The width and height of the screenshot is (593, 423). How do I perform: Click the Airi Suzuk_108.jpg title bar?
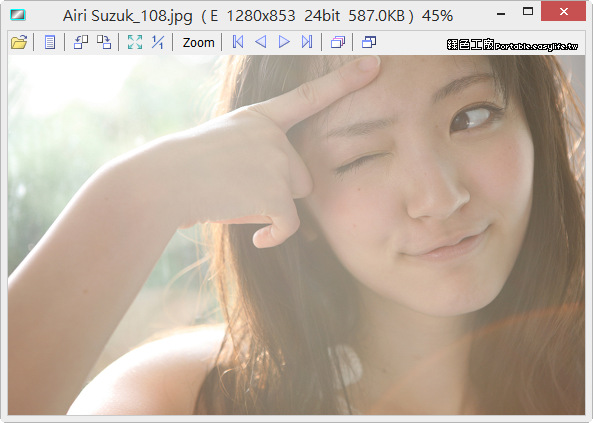click(x=257, y=16)
